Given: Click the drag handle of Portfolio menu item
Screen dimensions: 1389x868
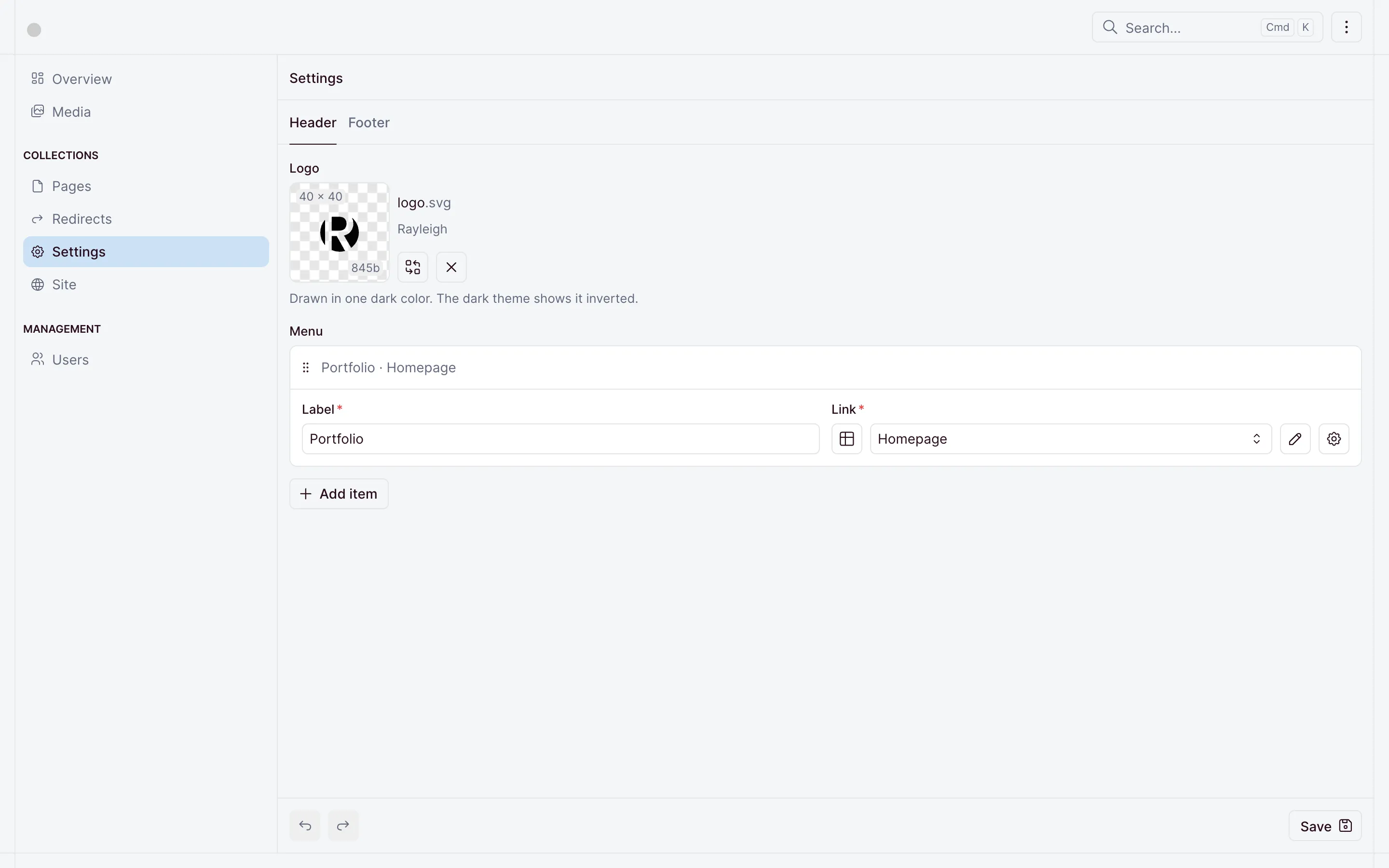Looking at the screenshot, I should pyautogui.click(x=306, y=367).
